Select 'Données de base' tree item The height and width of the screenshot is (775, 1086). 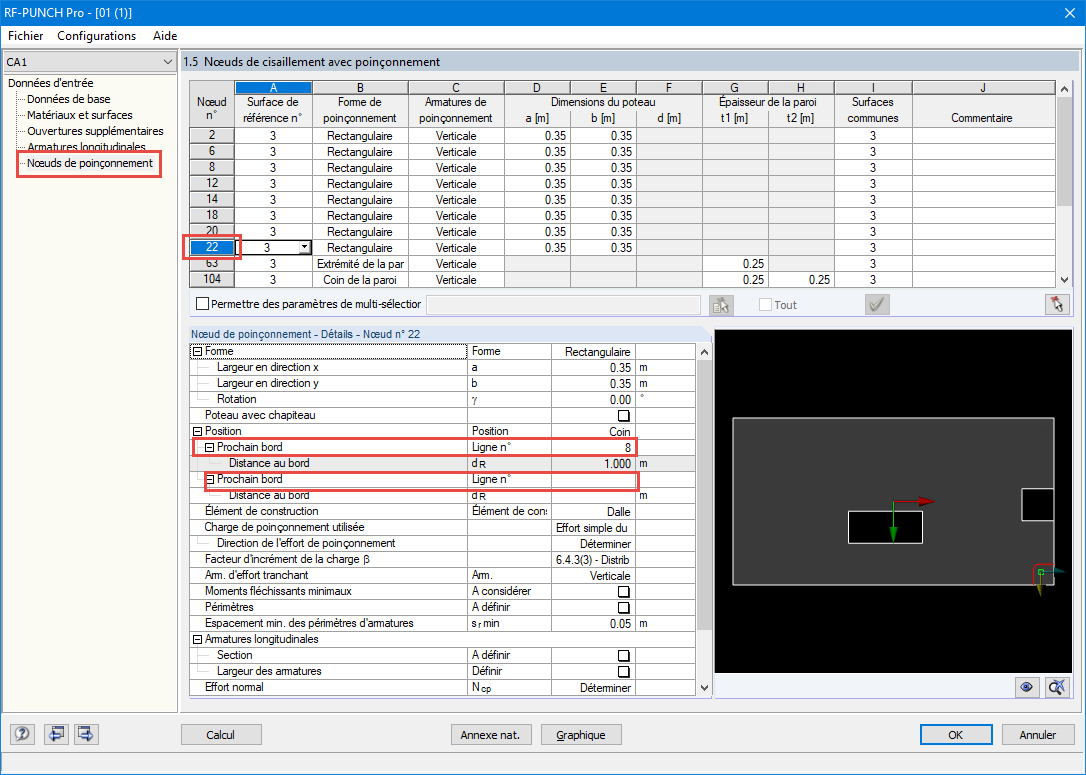coord(69,99)
